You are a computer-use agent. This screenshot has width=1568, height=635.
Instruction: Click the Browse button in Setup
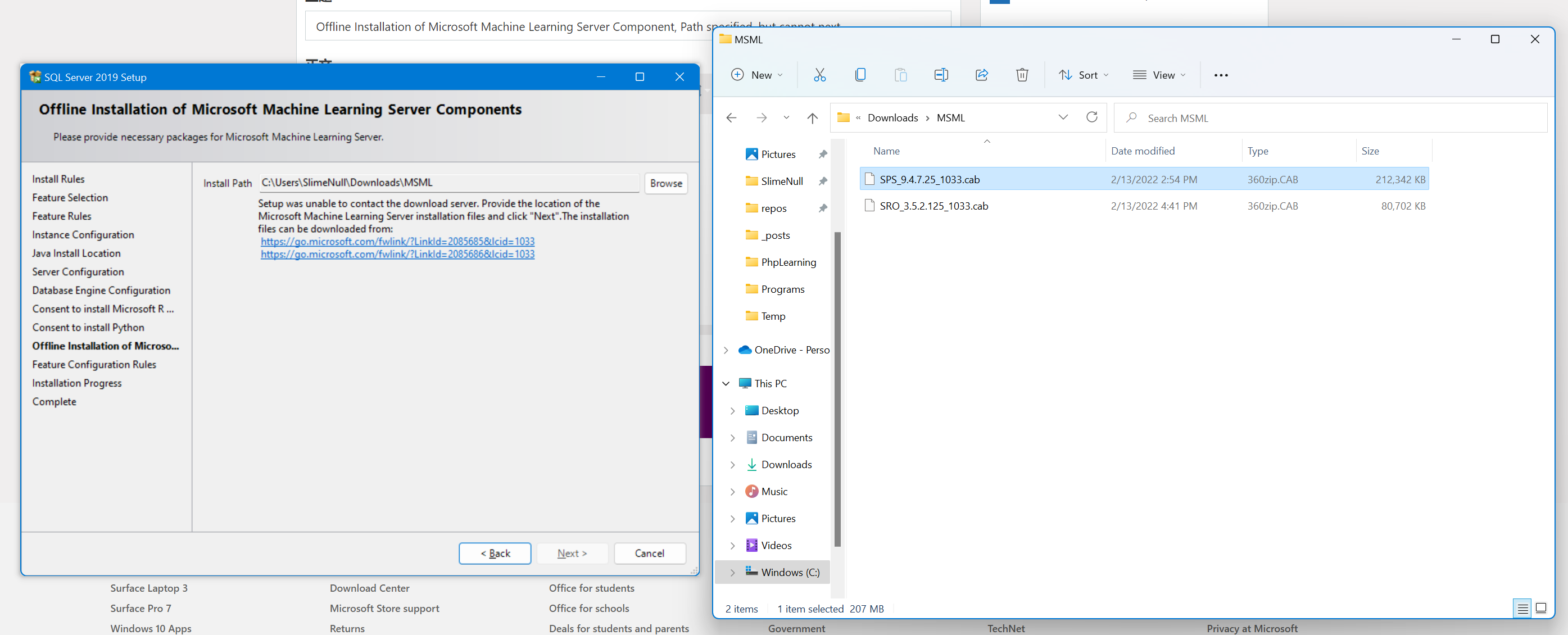tap(665, 183)
